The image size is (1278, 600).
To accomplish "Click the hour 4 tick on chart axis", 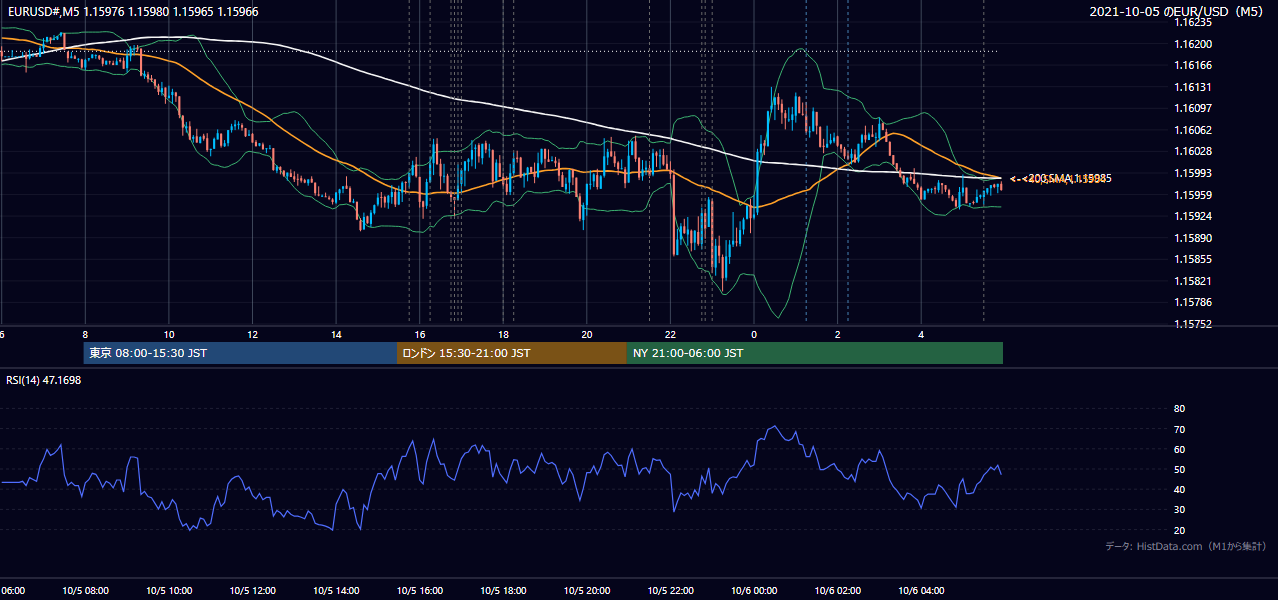I will pyautogui.click(x=921, y=334).
